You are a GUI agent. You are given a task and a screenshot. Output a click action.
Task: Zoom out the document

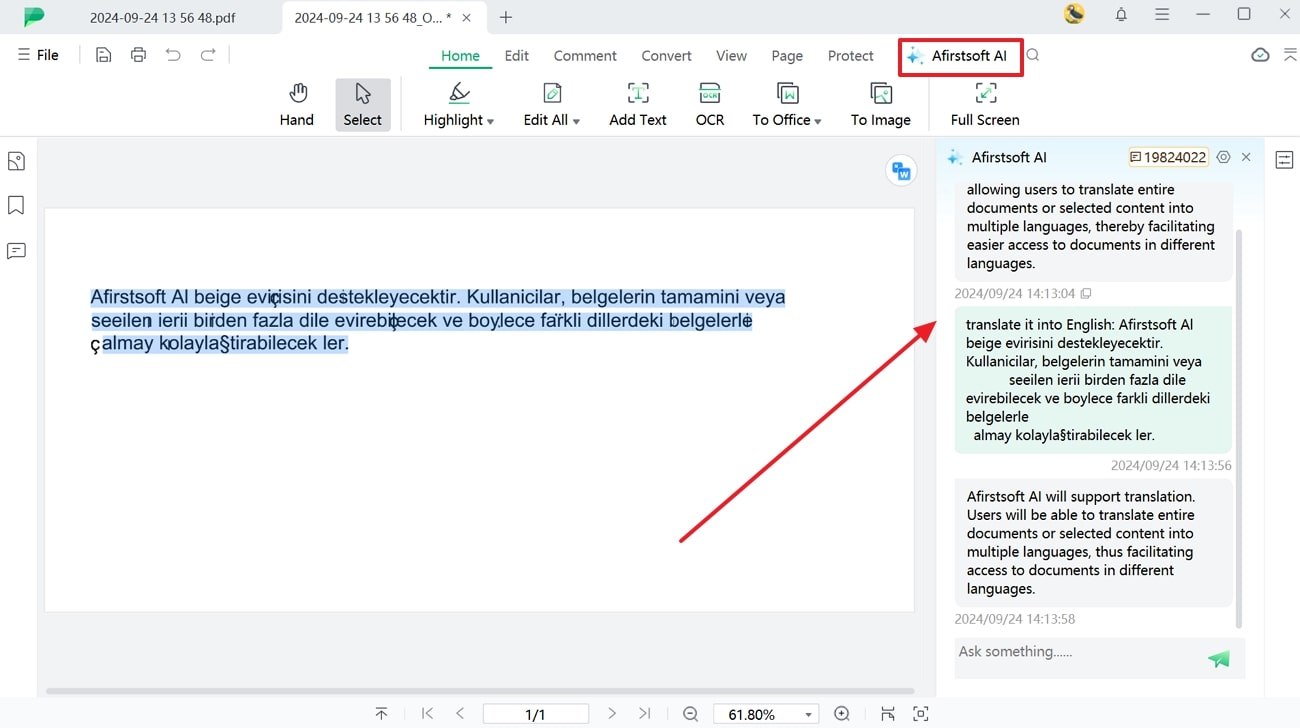tap(690, 714)
